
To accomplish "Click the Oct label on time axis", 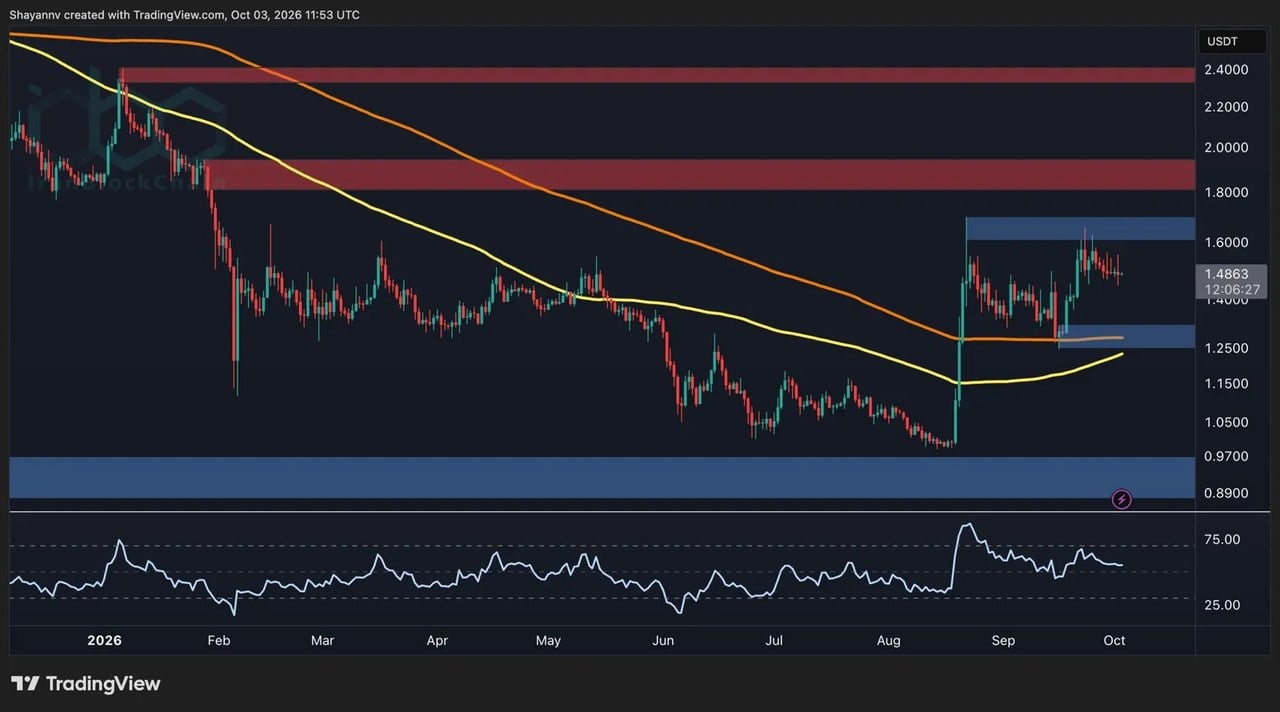I will 1114,641.
